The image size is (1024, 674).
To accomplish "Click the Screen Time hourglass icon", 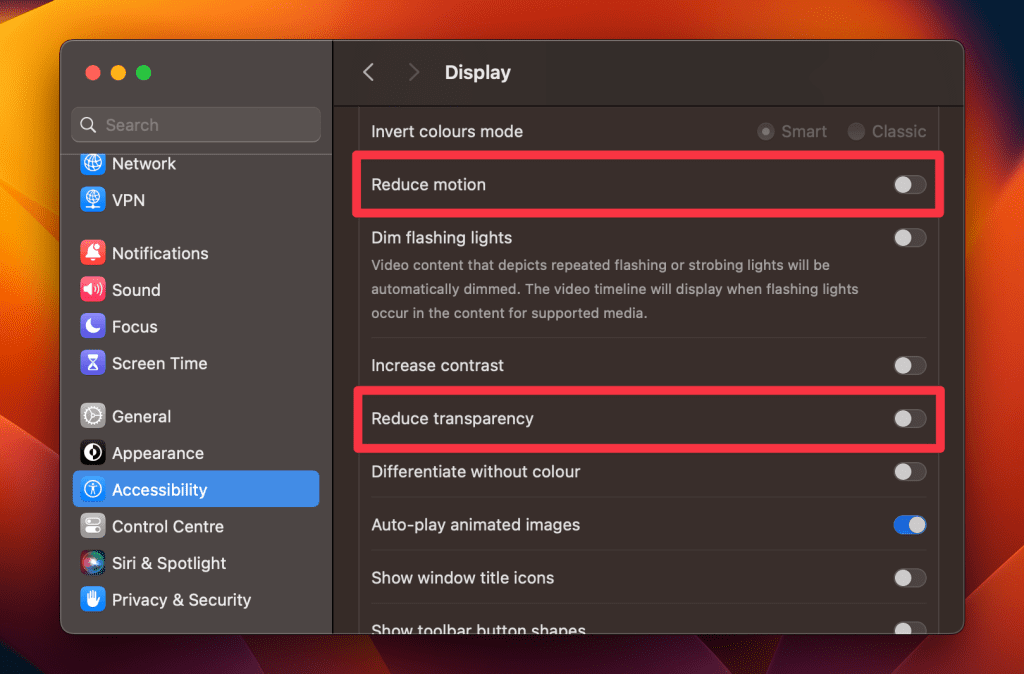I will [x=93, y=363].
